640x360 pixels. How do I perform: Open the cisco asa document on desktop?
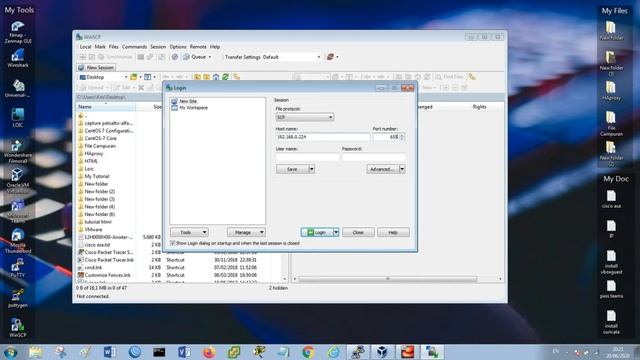[x=611, y=200]
